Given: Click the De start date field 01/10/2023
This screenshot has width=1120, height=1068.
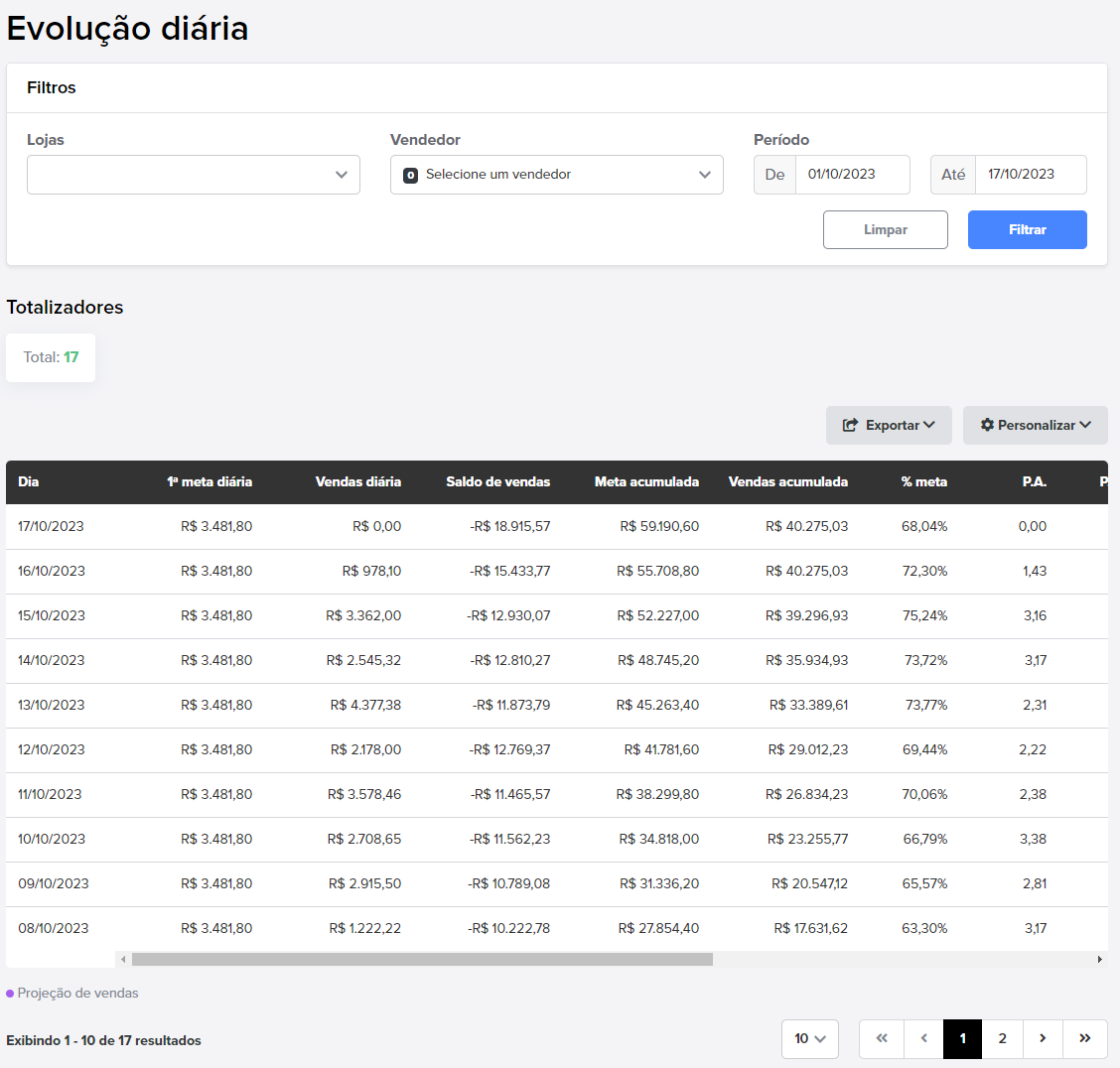Looking at the screenshot, I should 852,175.
